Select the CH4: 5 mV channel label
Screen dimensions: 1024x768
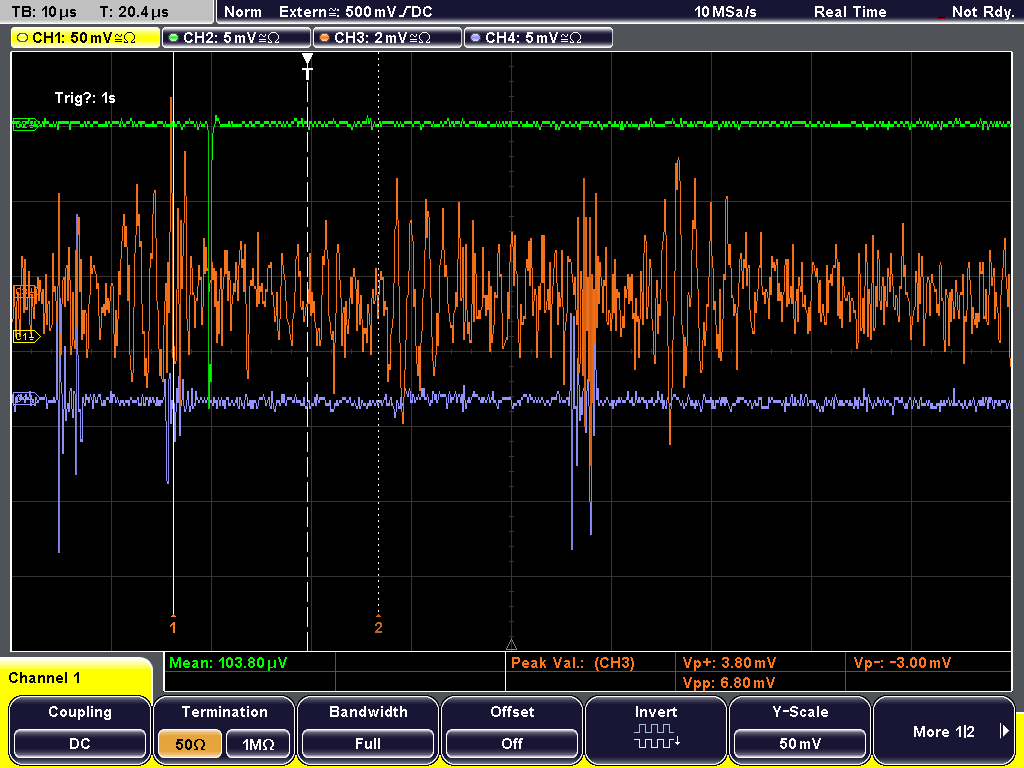click(x=538, y=38)
